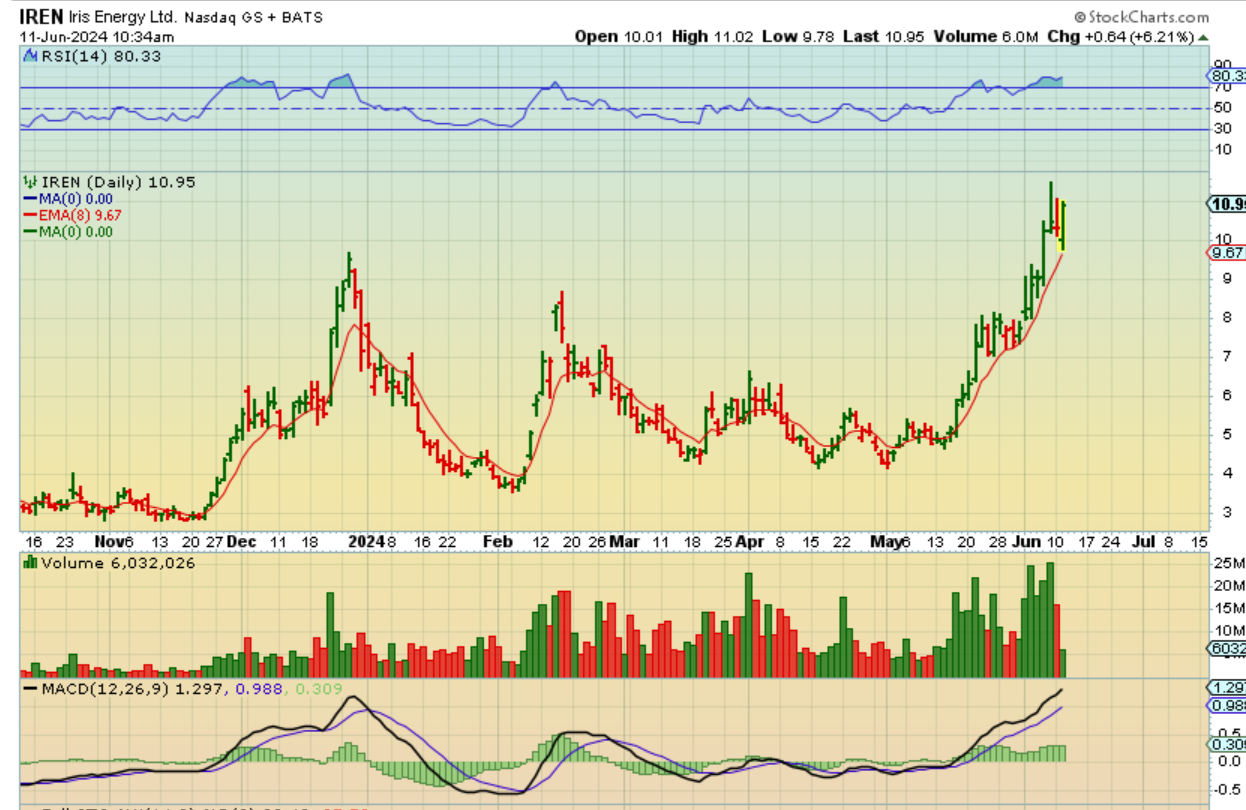Click the StockCharts.com copyright watermark
Image resolution: width=1246 pixels, height=810 pixels.
point(1141,17)
